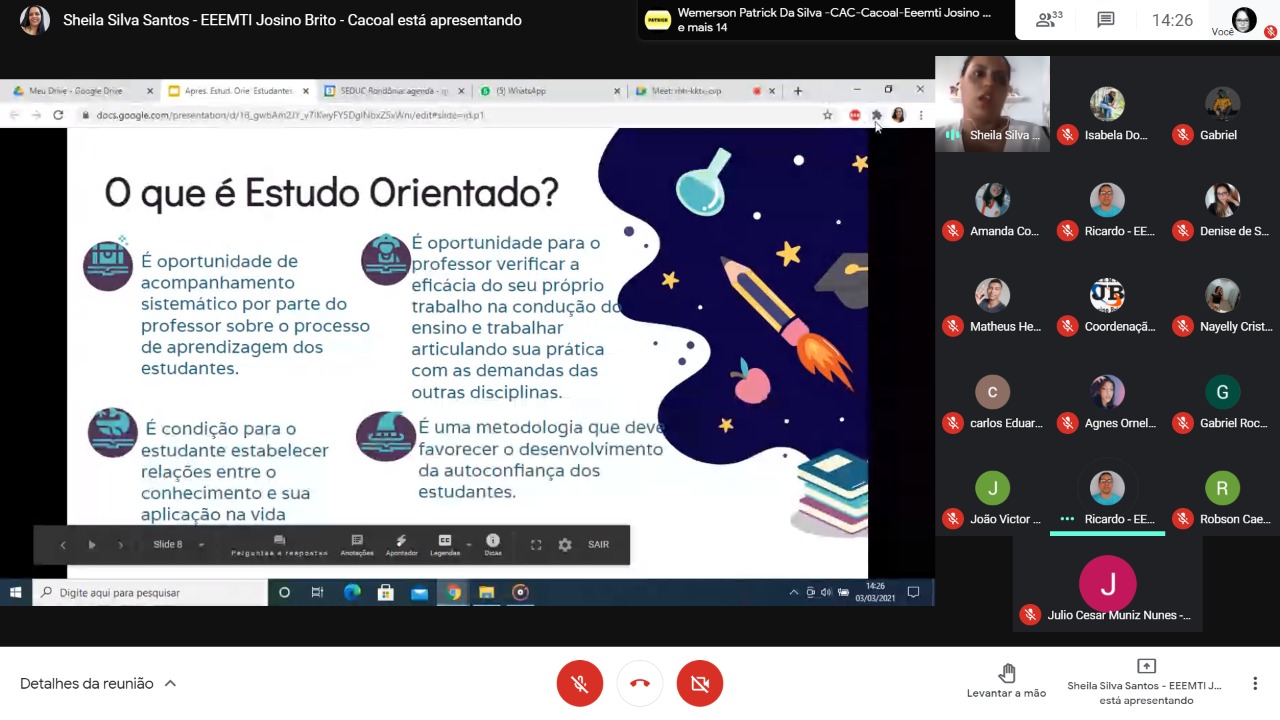
Task: Click Gabriel Roc... avatar with letter G
Action: pyautogui.click(x=1222, y=392)
